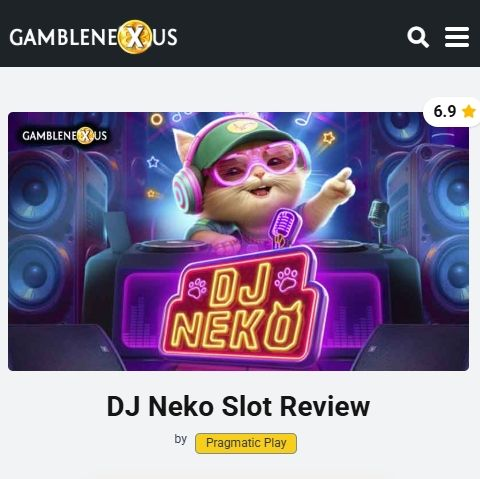Click the purple neon microphone

284,228
